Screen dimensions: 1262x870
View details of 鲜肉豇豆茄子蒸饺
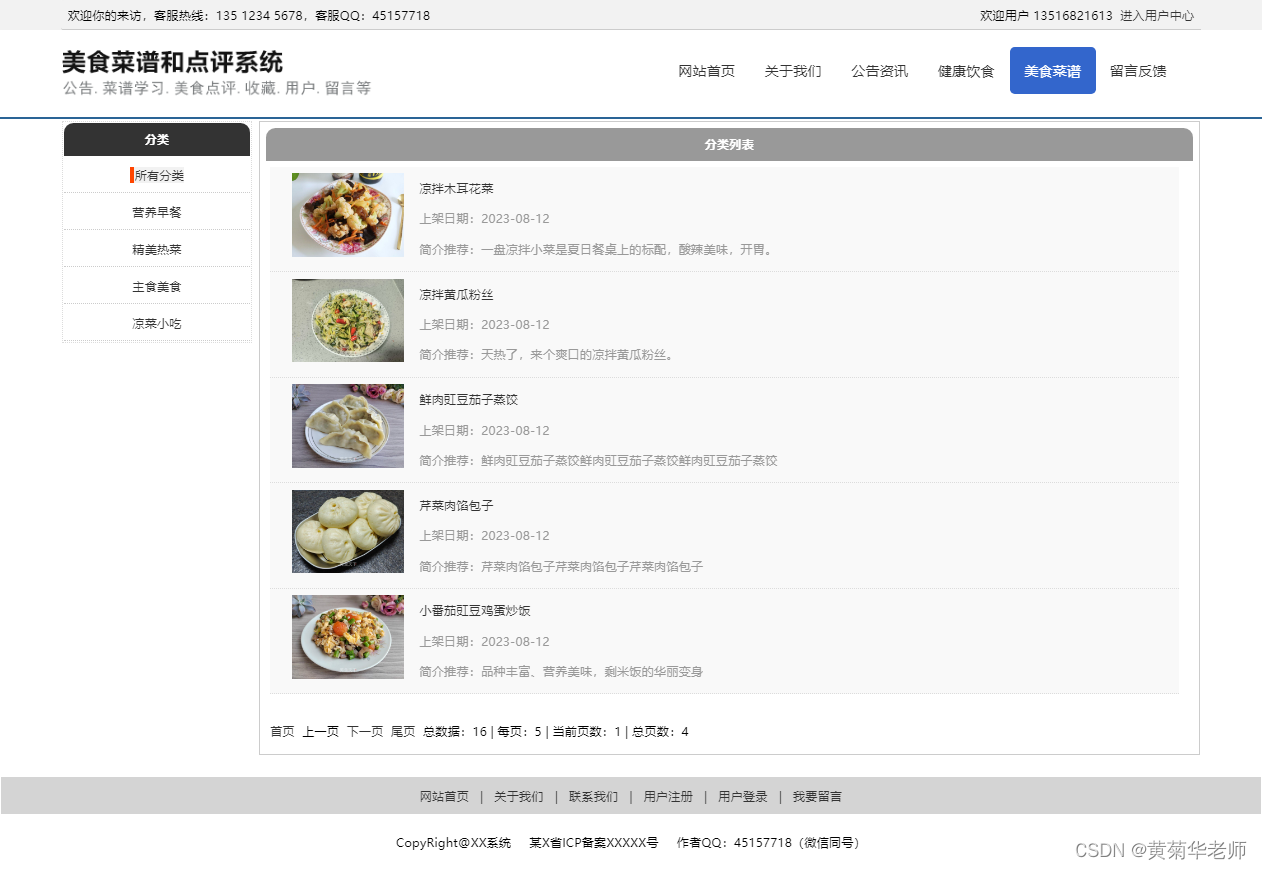(x=468, y=399)
